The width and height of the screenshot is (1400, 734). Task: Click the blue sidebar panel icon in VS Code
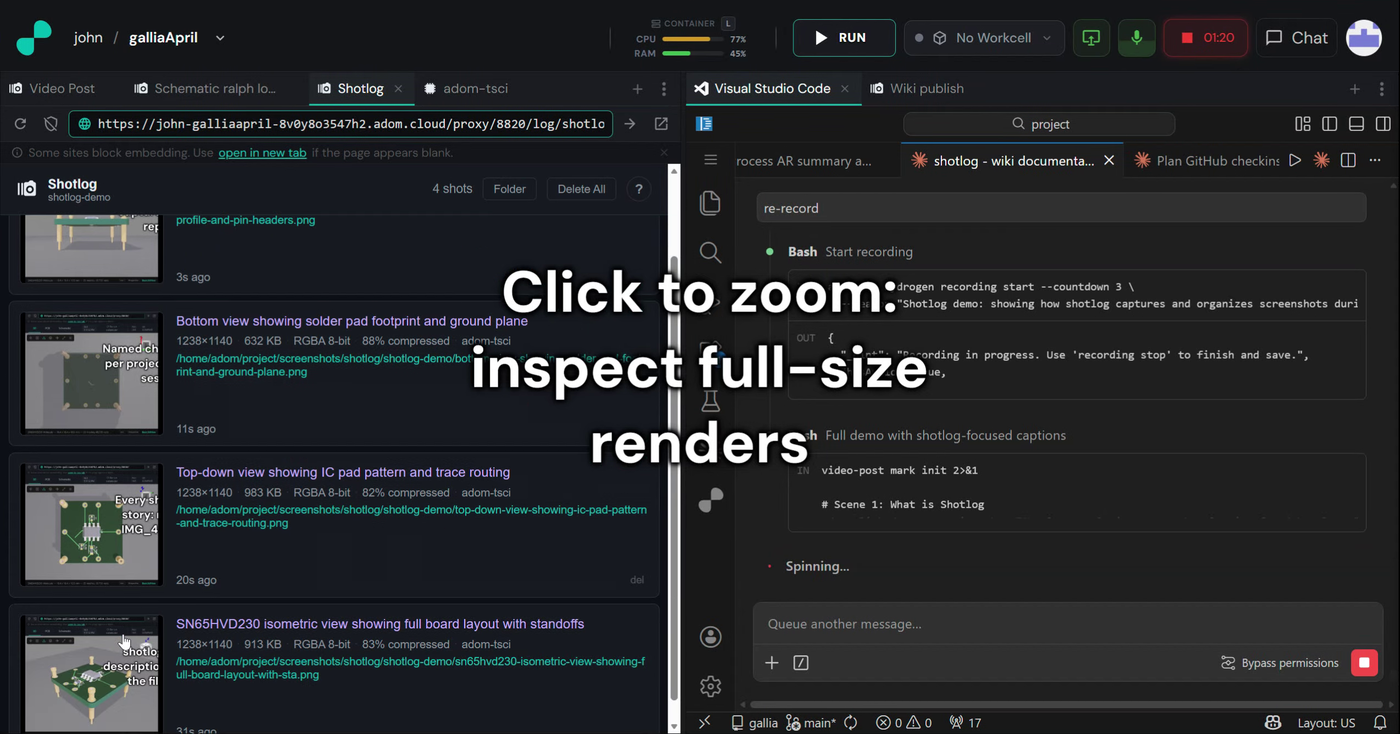click(704, 124)
